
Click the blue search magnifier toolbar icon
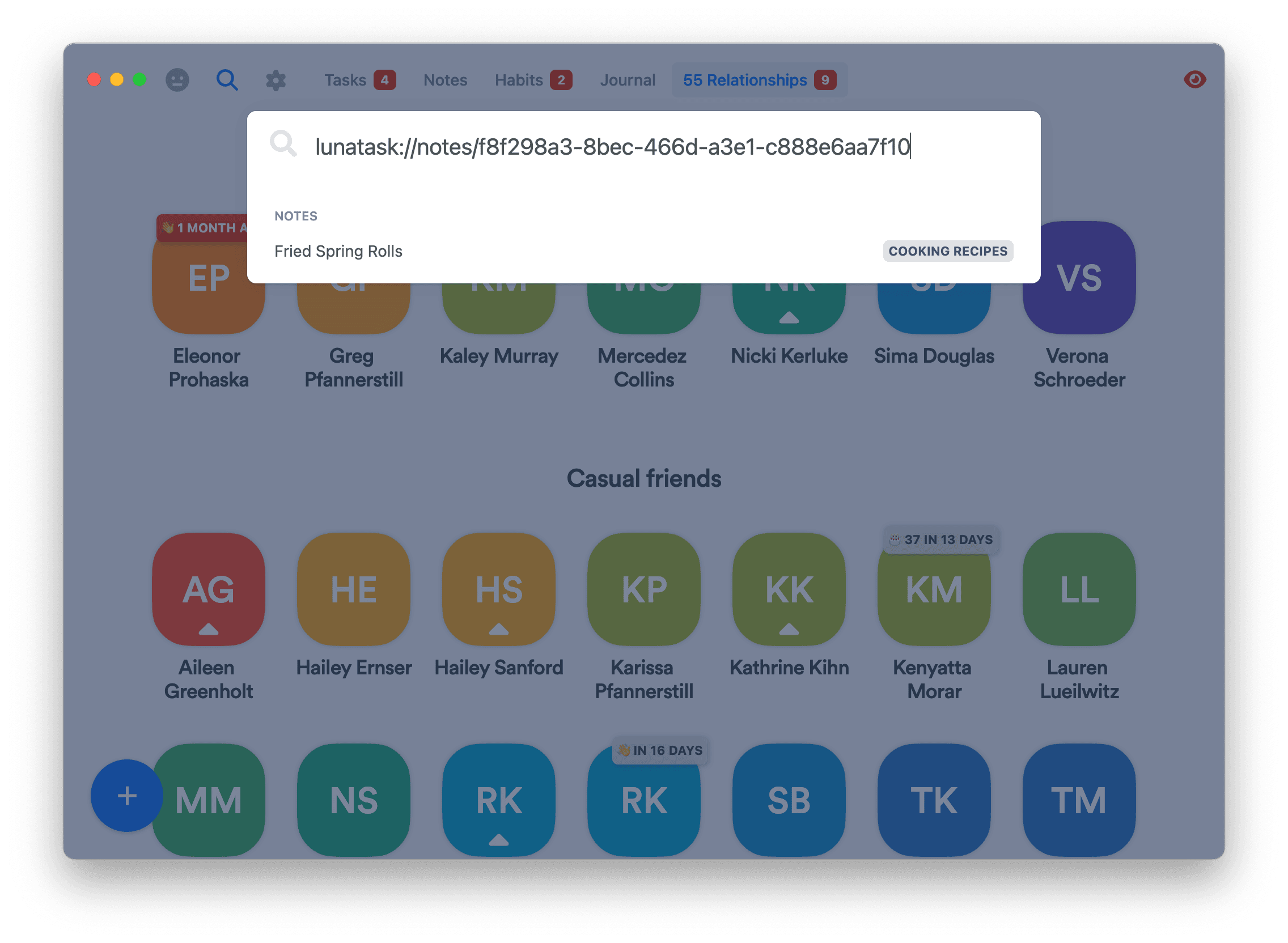tap(227, 80)
